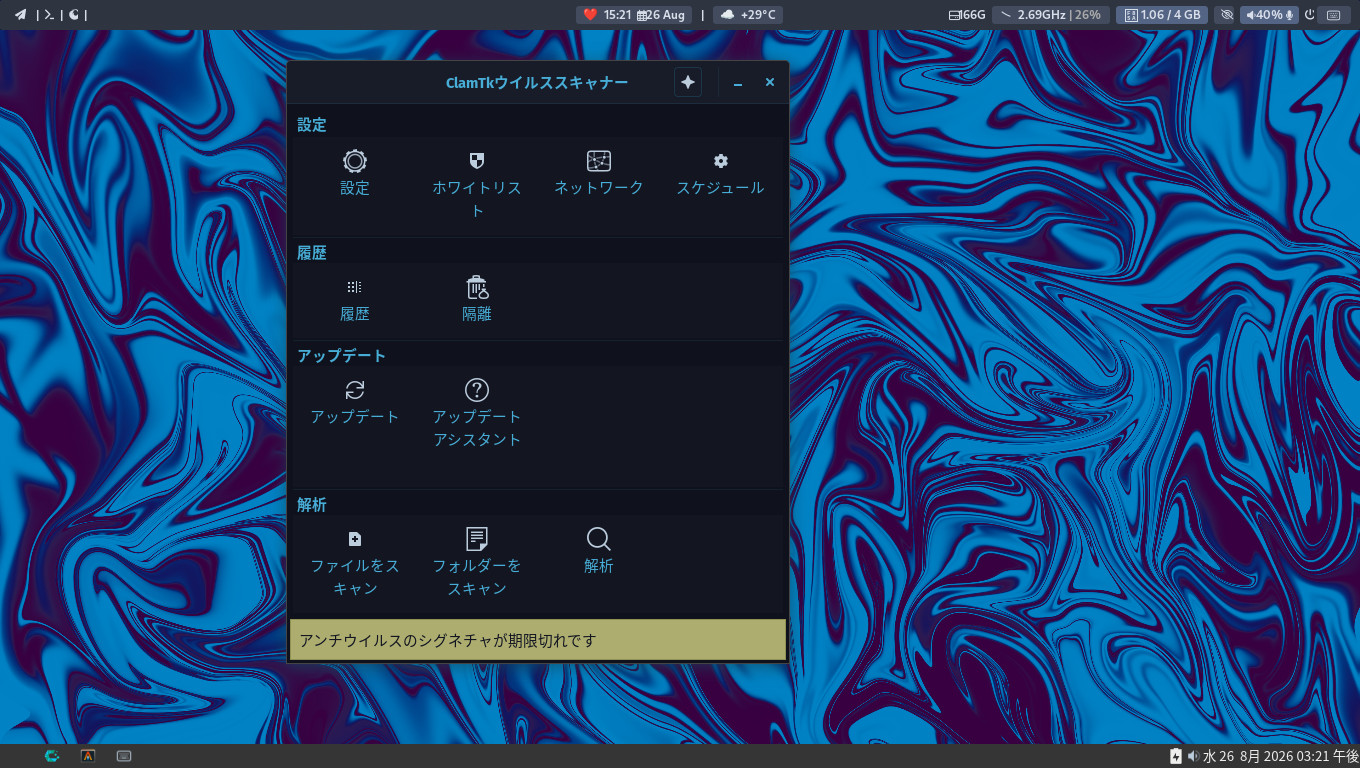Open the スケジュール (Scheduler) icon
The width and height of the screenshot is (1360, 768).
click(720, 161)
